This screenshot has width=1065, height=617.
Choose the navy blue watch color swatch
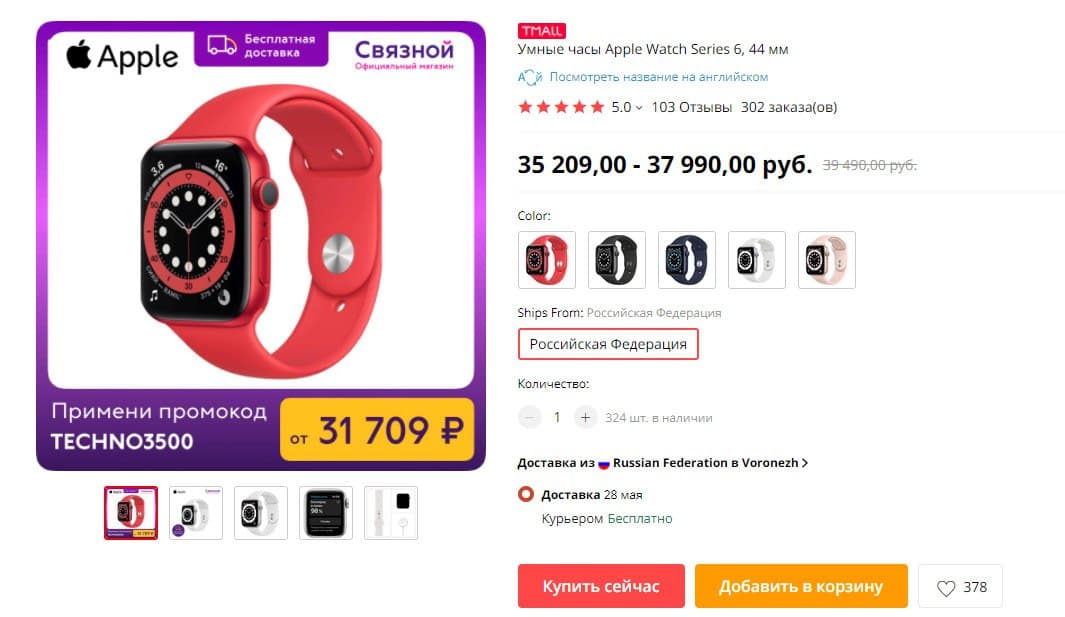point(687,260)
